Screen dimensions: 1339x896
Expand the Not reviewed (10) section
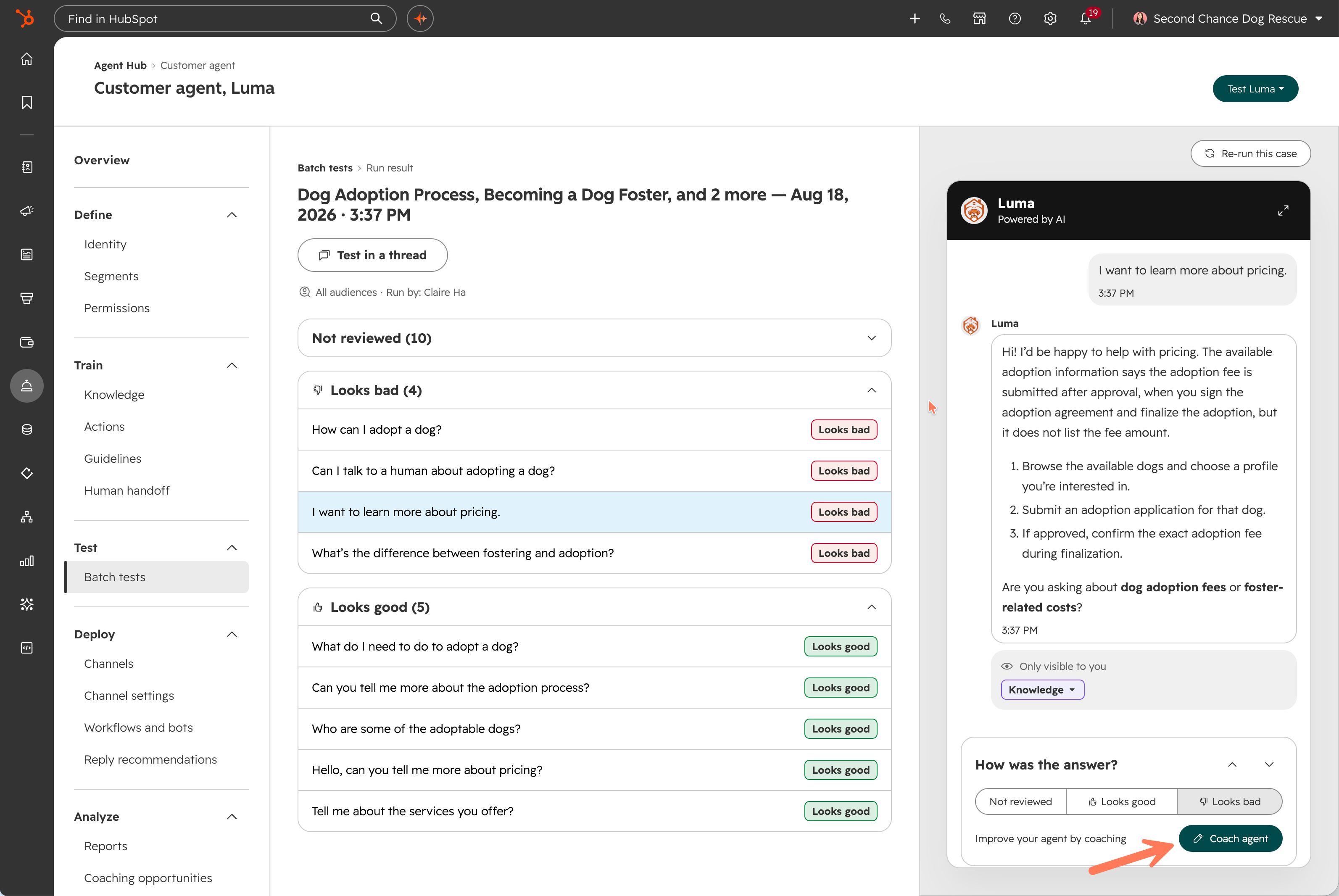[x=594, y=338]
